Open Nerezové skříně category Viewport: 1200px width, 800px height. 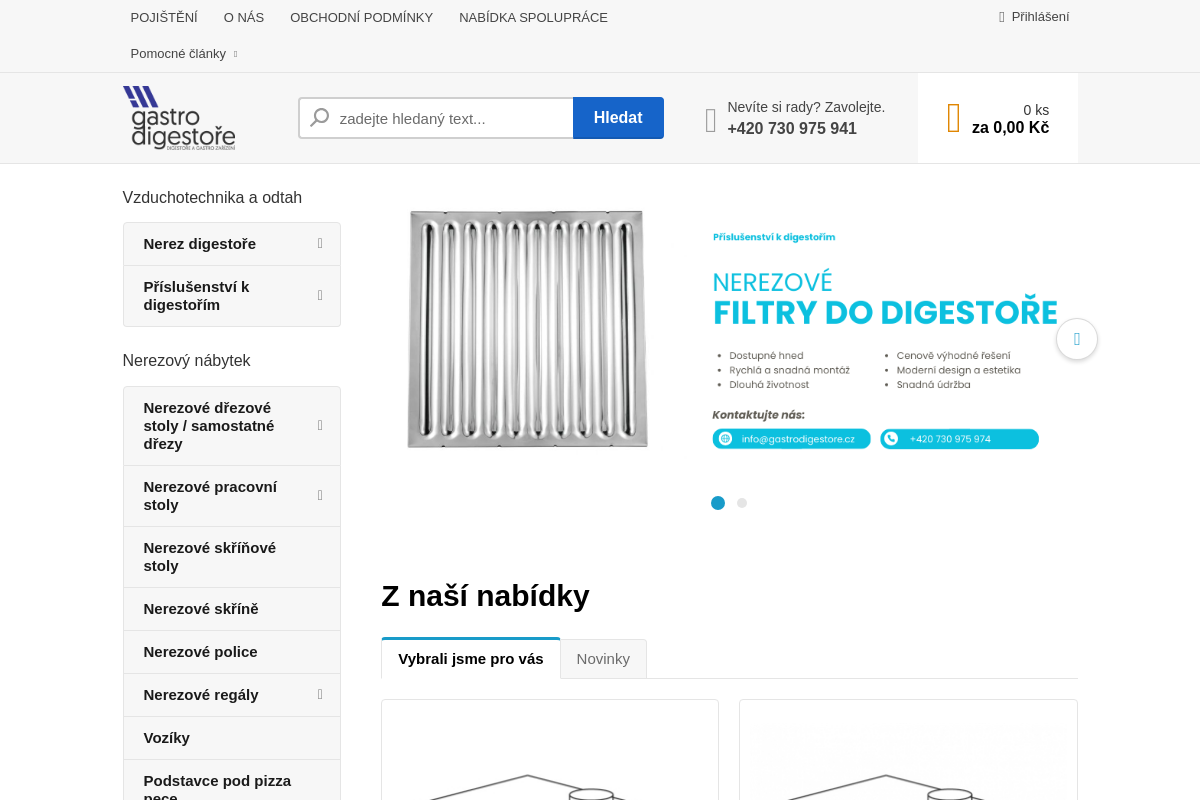tap(232, 609)
